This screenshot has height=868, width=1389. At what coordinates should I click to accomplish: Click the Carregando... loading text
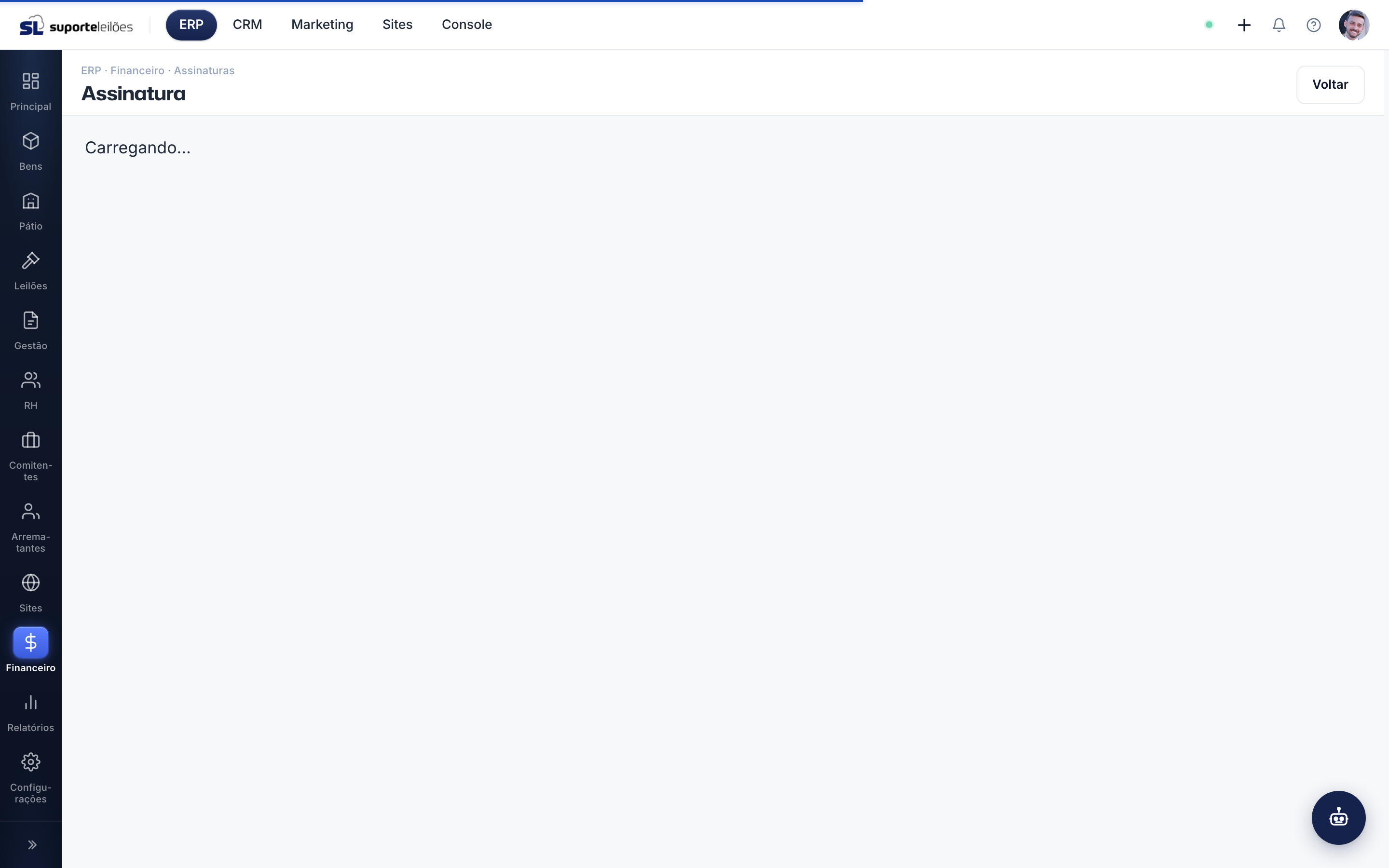click(138, 148)
